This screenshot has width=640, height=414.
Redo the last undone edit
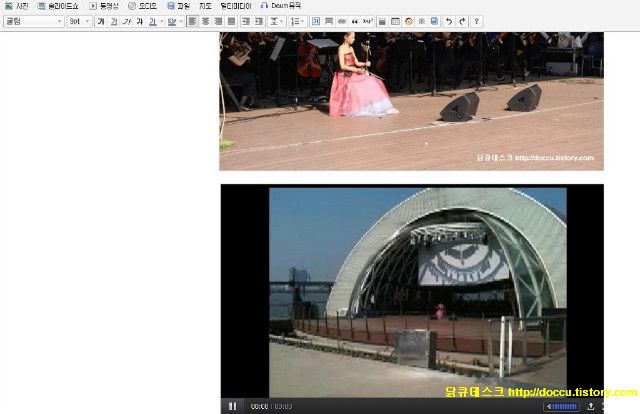462,21
